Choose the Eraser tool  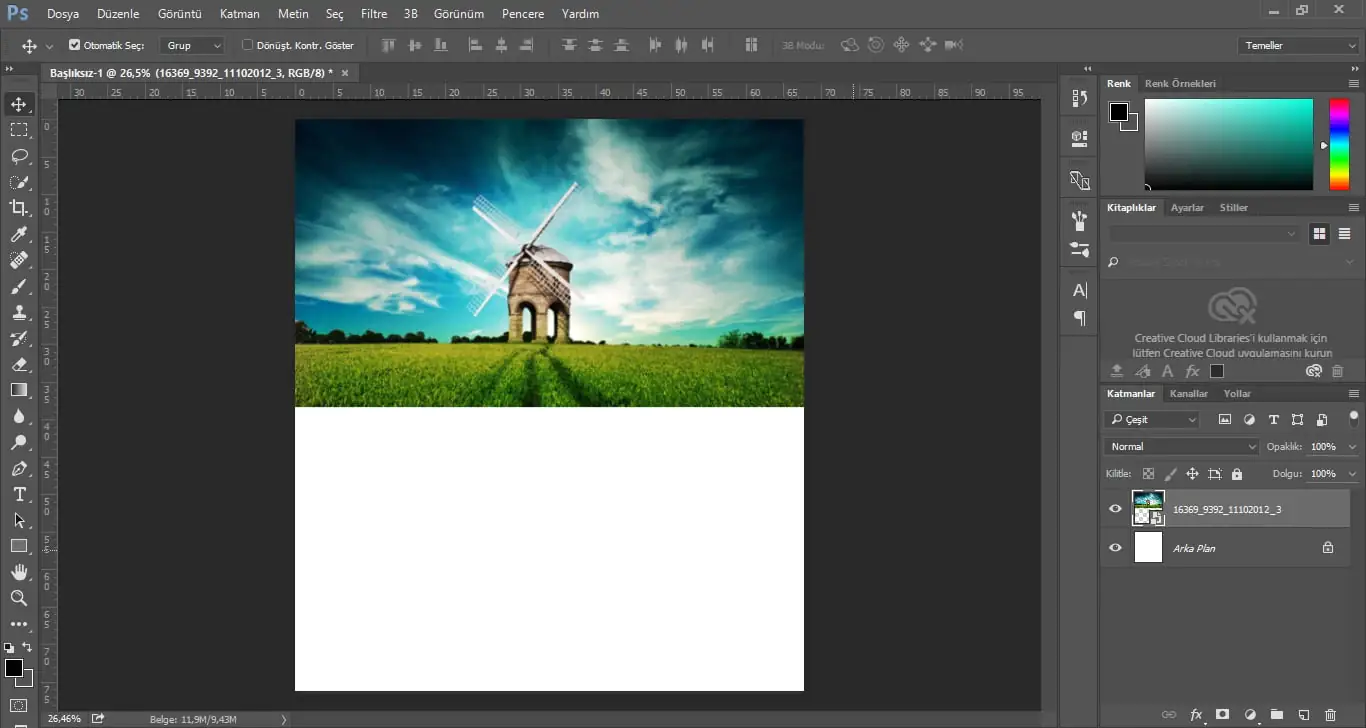pos(19,364)
